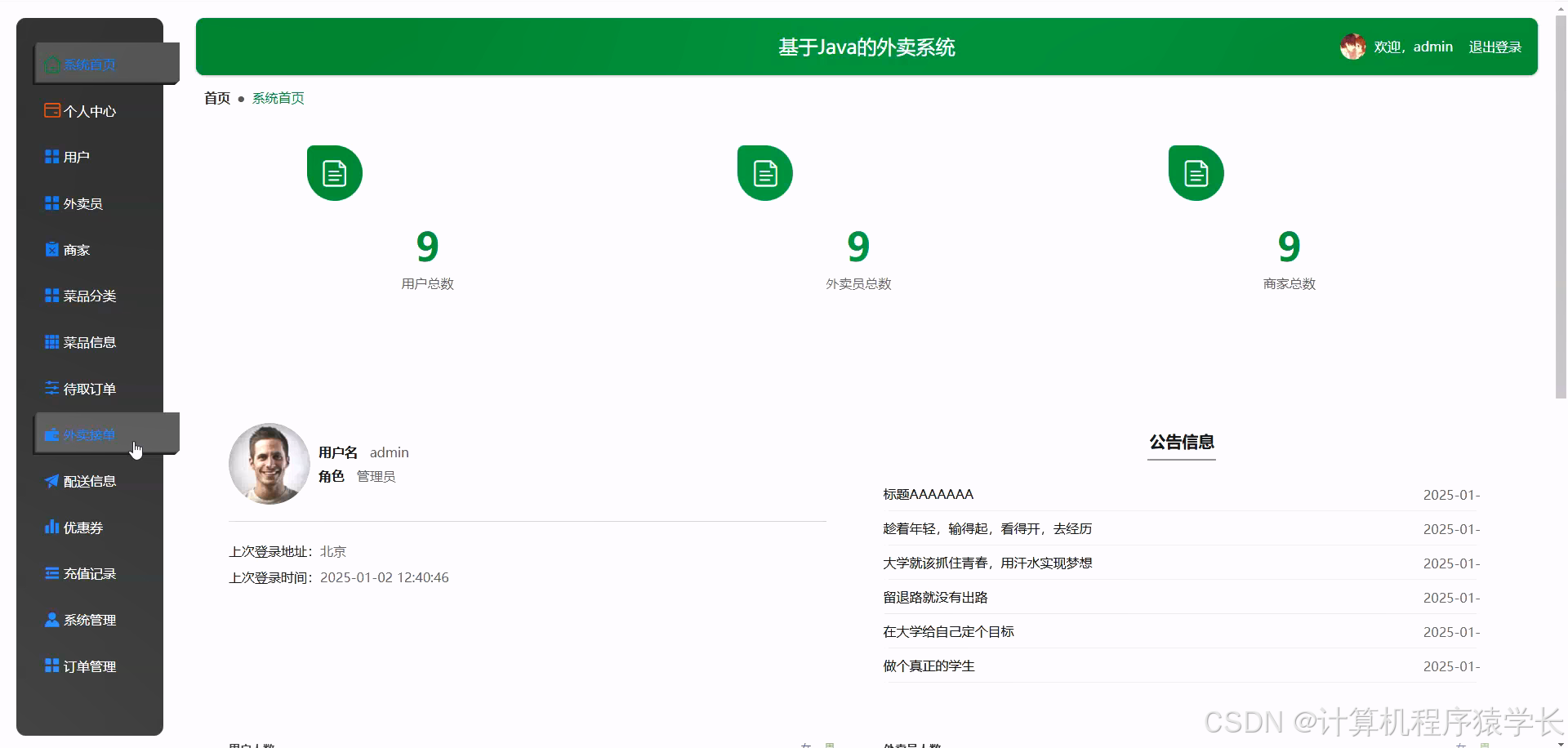Image resolution: width=1568 pixels, height=748 pixels.
Task: Open the 订单管理 sidebar entry
Action: 90,666
